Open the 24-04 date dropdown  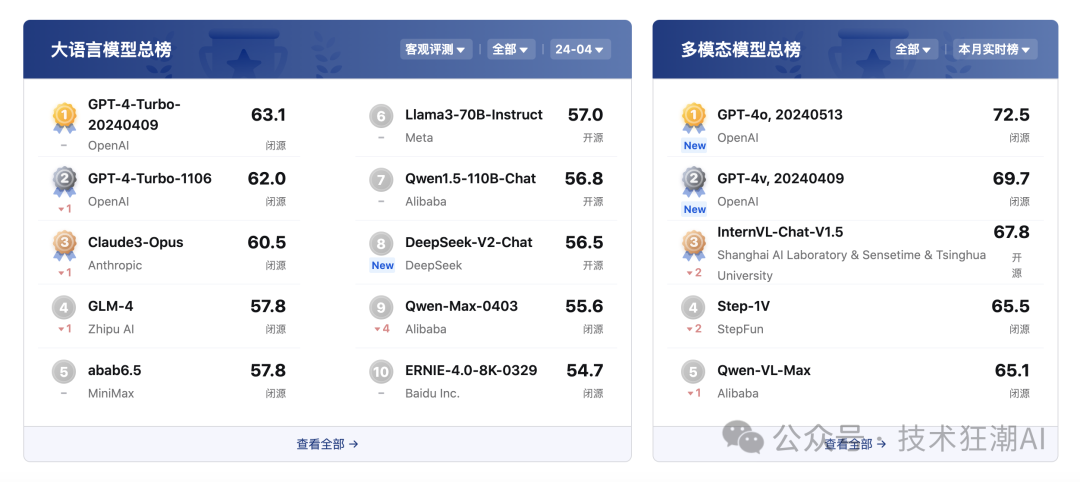point(580,49)
